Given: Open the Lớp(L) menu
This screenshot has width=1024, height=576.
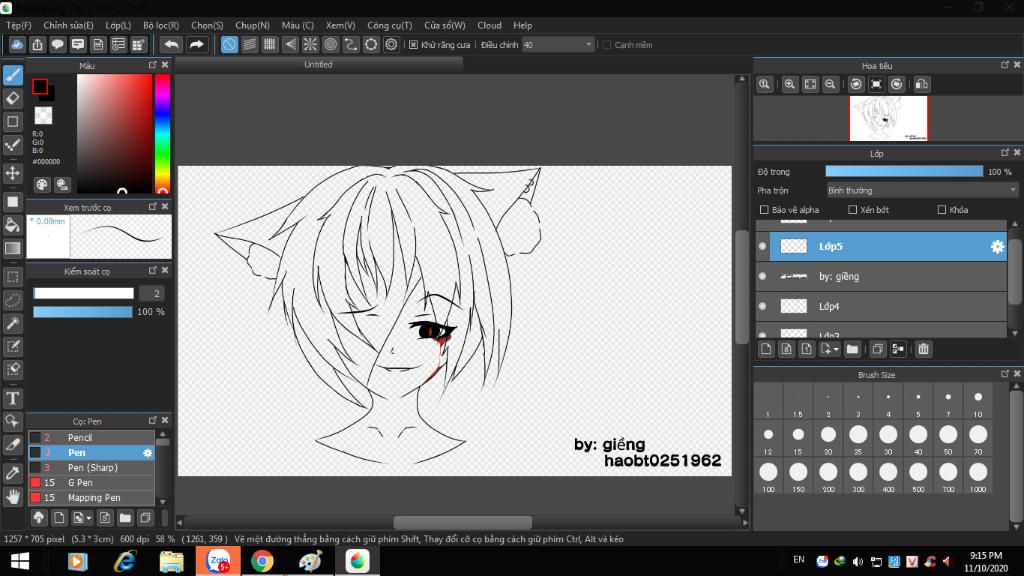Looking at the screenshot, I should coord(118,25).
